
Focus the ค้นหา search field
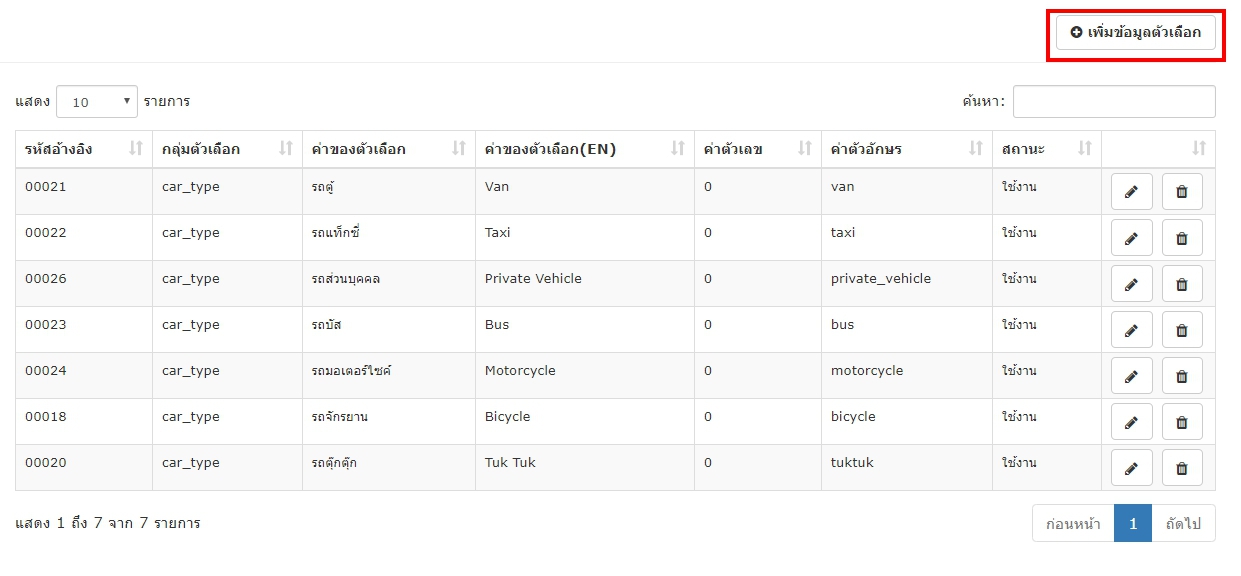click(x=1114, y=101)
